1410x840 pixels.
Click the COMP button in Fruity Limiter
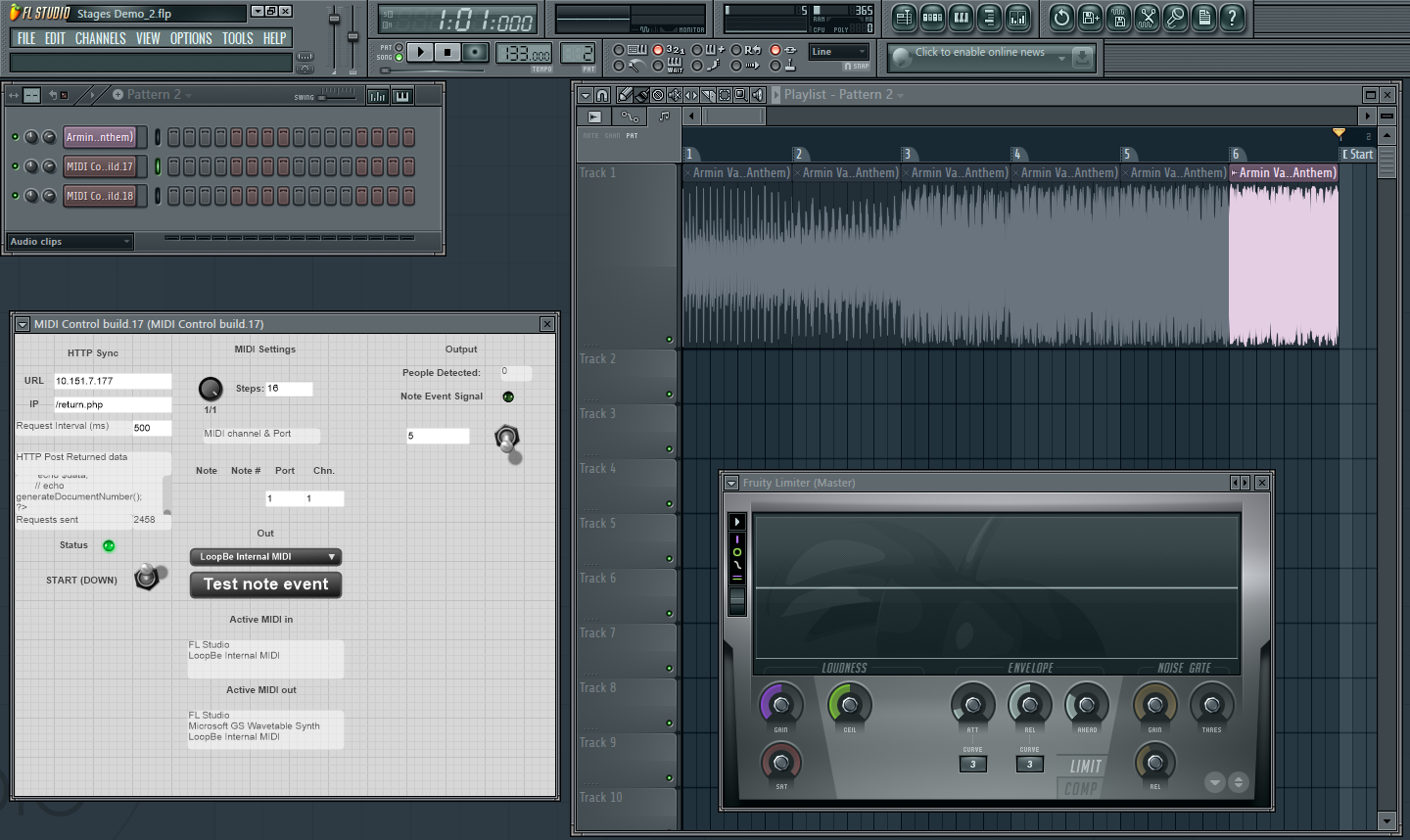click(x=1080, y=788)
